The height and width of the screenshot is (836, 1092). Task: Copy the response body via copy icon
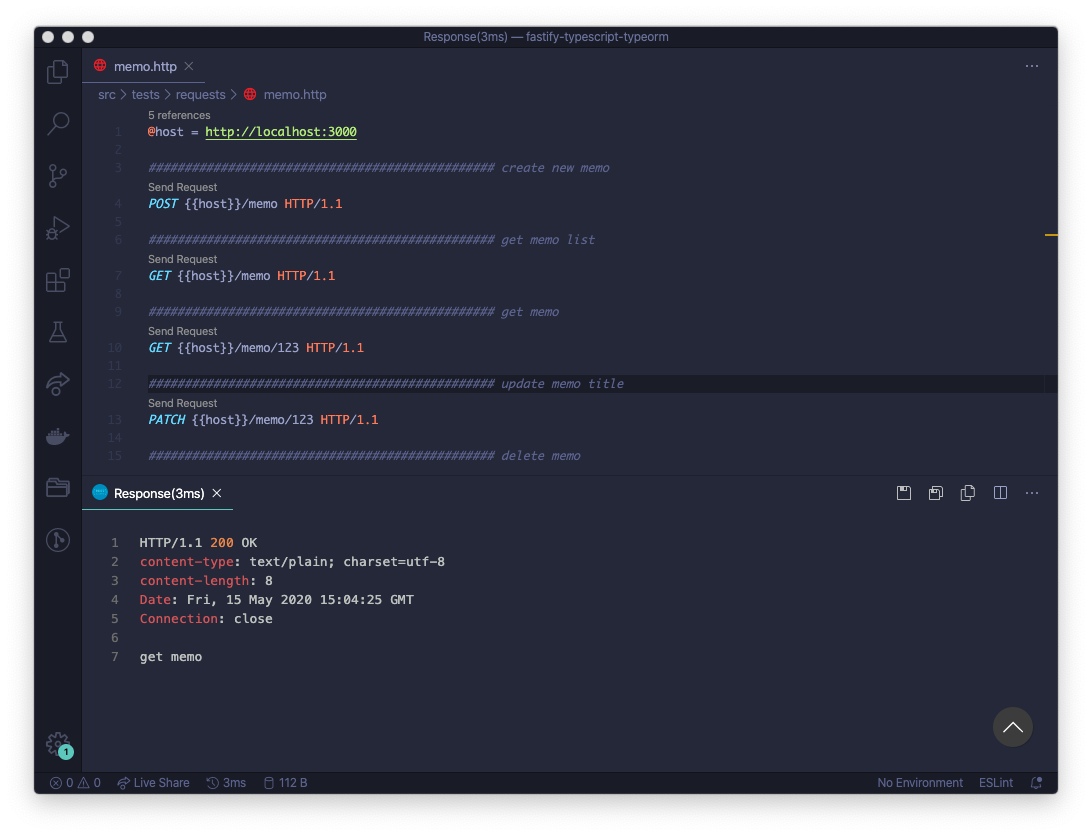pyautogui.click(x=967, y=492)
